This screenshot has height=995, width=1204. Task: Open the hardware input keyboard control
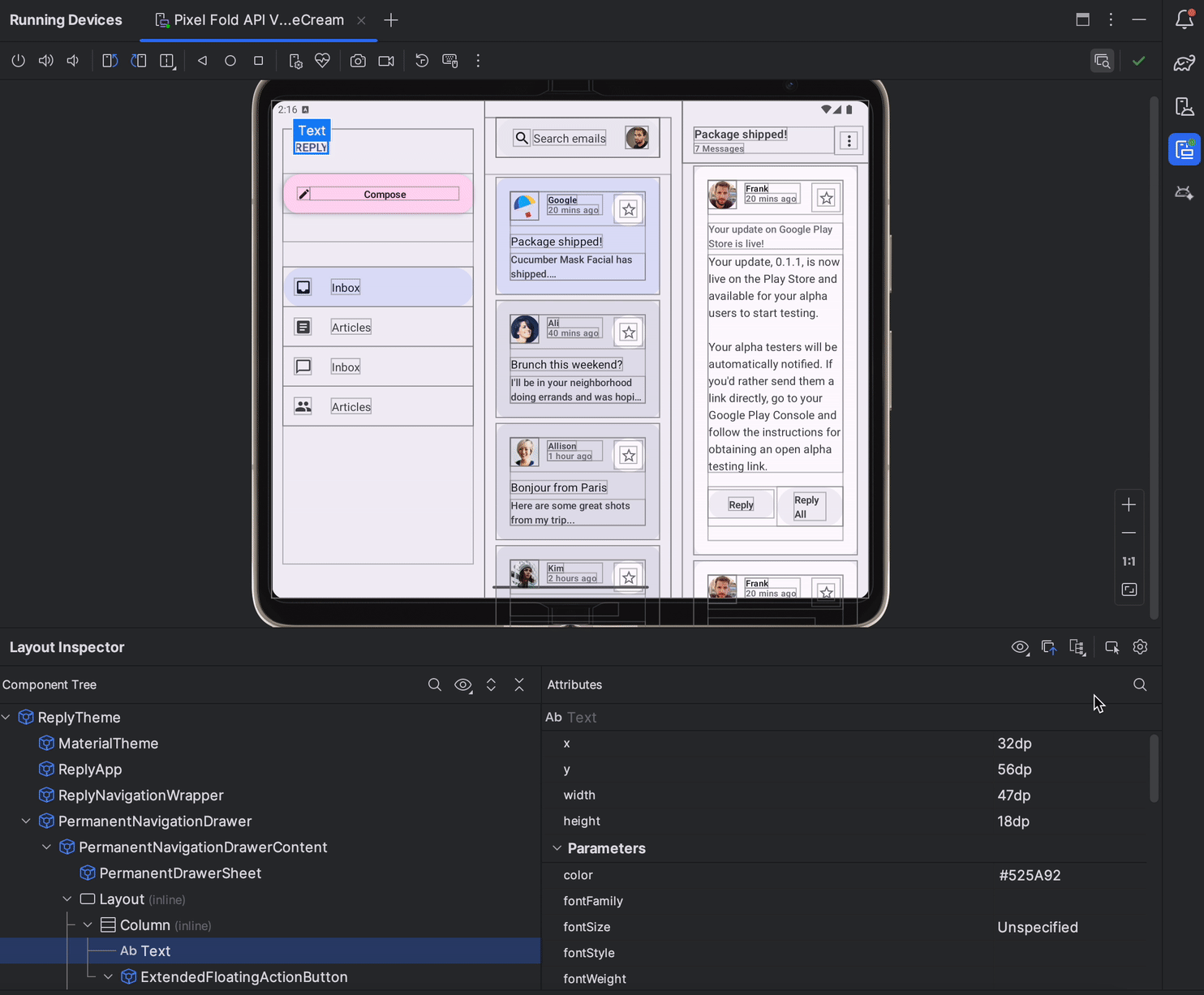pyautogui.click(x=449, y=60)
